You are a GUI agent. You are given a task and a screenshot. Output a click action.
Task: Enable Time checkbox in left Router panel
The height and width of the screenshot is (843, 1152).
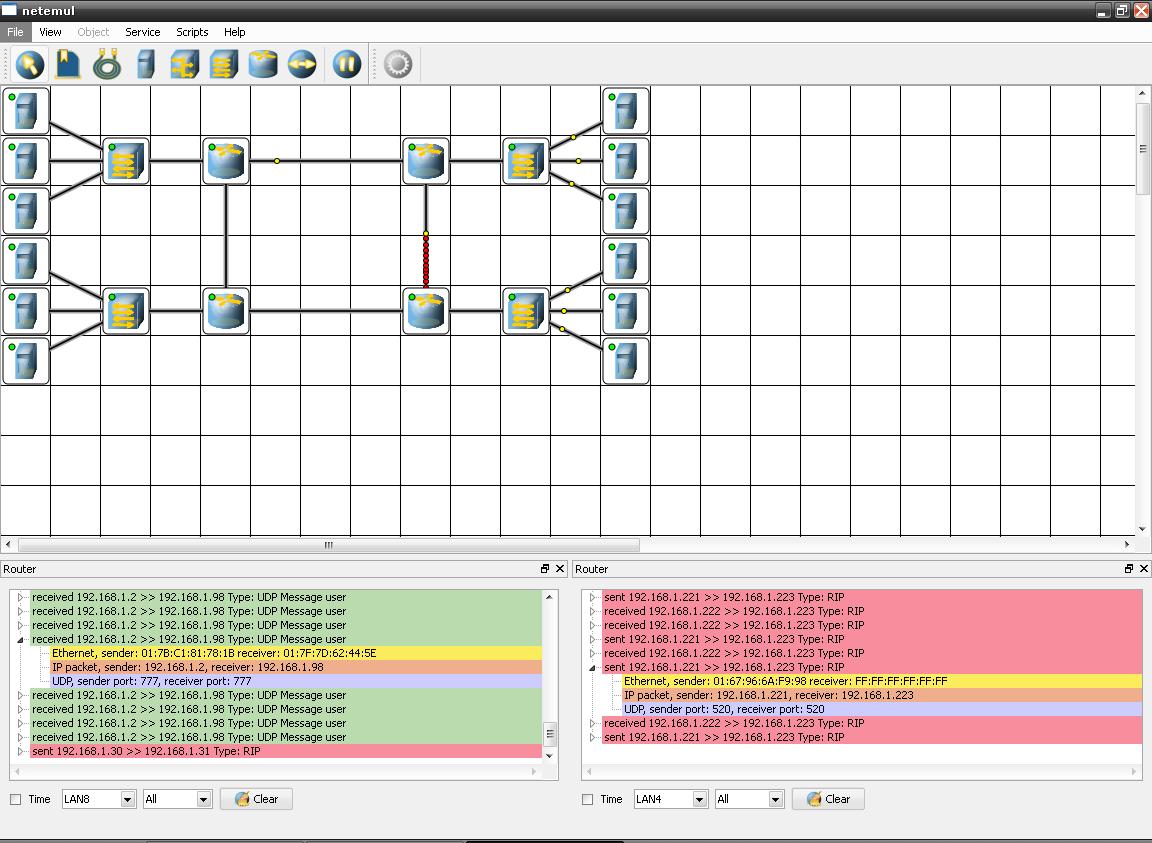[15, 799]
